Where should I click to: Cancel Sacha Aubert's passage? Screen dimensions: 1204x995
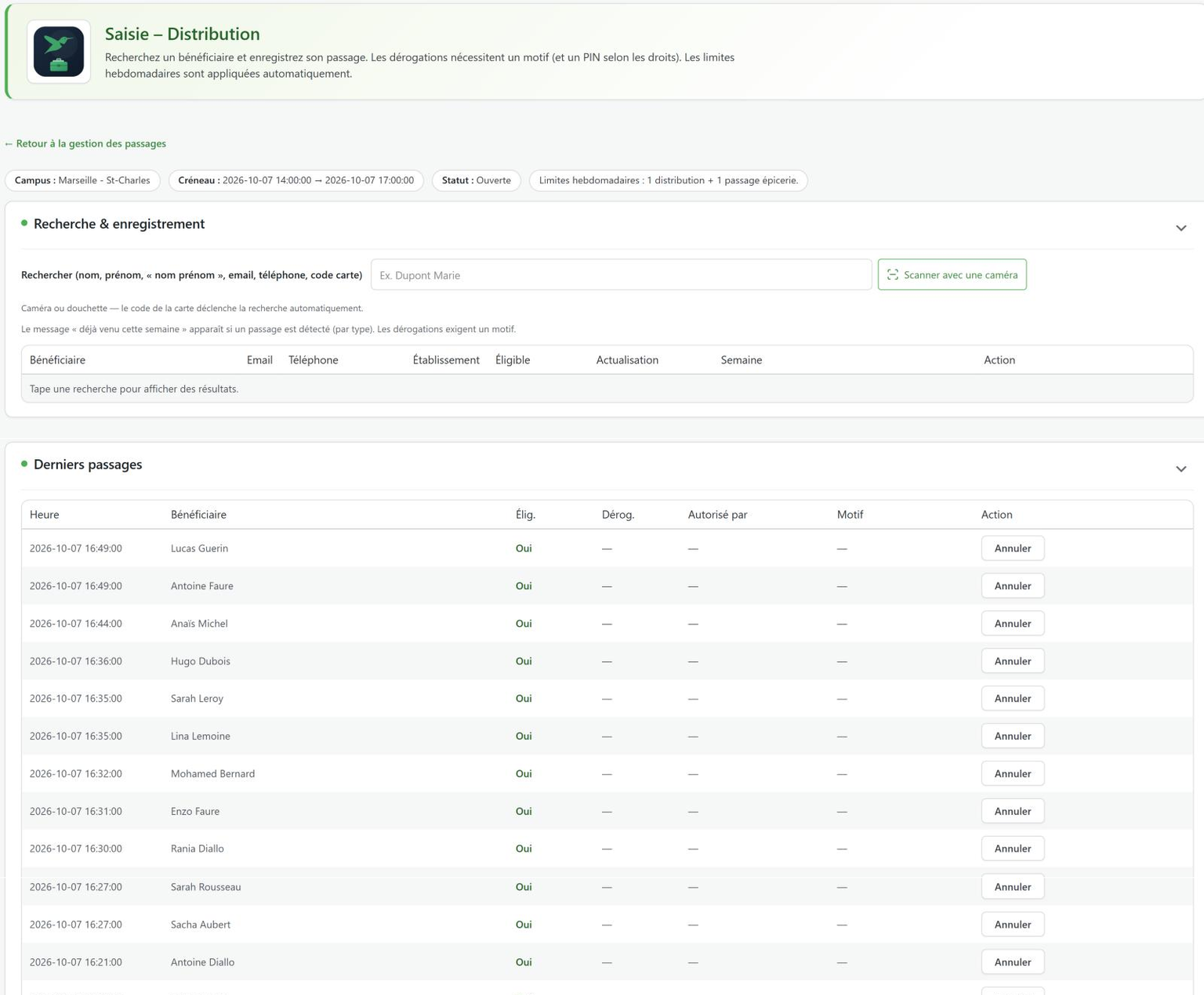pos(1012,924)
